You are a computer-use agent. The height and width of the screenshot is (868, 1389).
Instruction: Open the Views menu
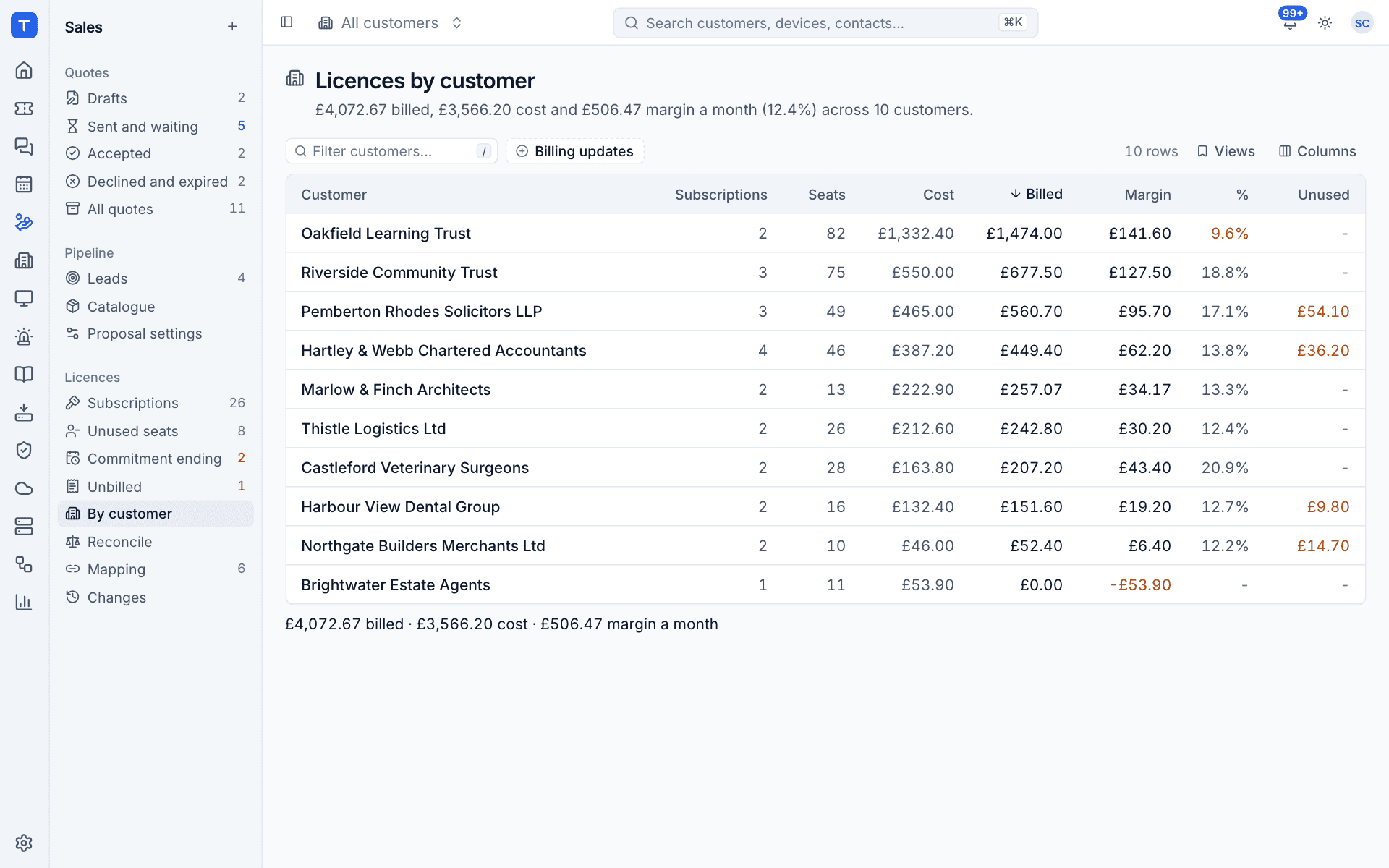point(1226,151)
